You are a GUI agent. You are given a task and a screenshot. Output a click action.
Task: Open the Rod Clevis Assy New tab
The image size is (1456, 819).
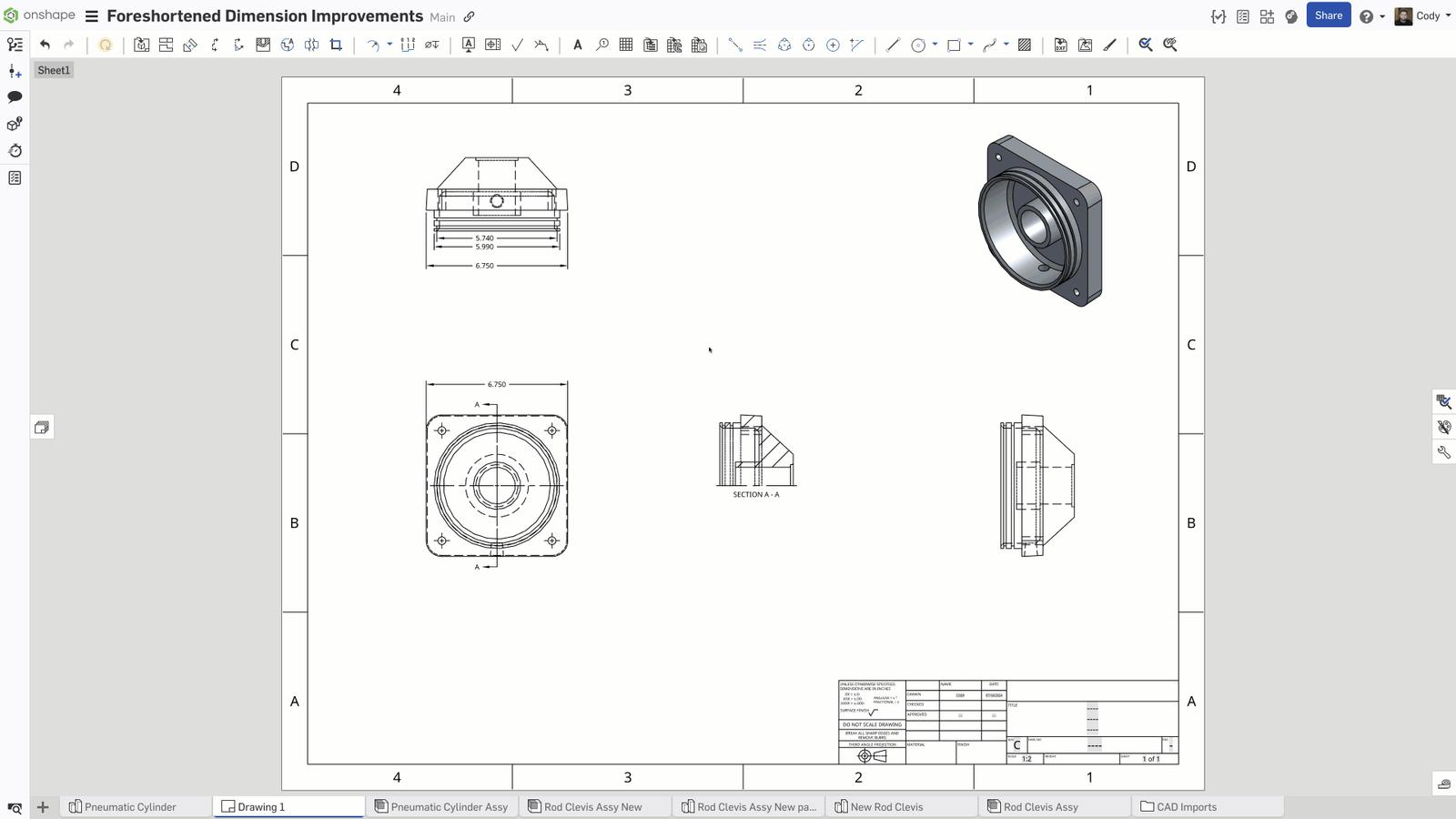tap(592, 807)
